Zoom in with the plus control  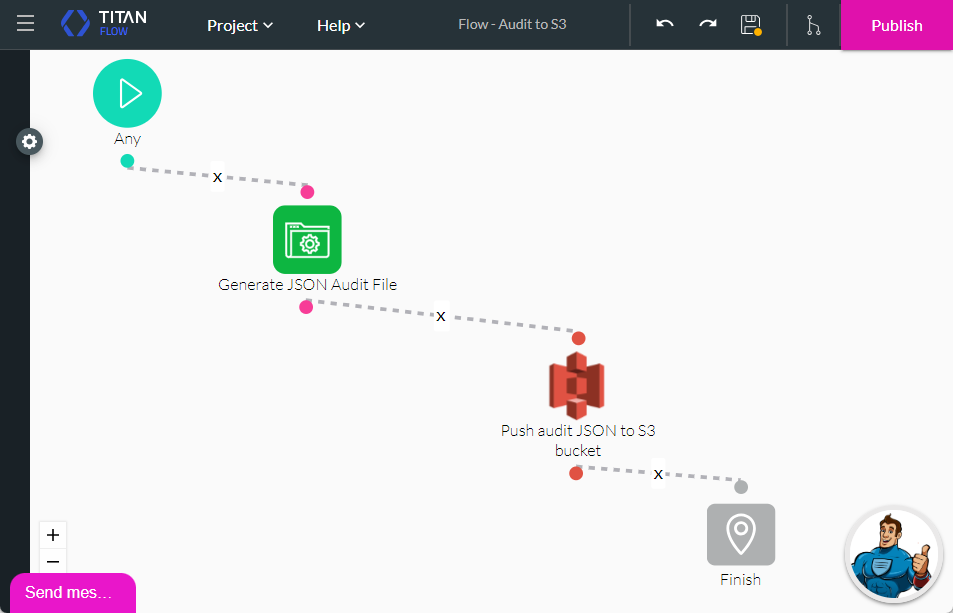tap(52, 534)
